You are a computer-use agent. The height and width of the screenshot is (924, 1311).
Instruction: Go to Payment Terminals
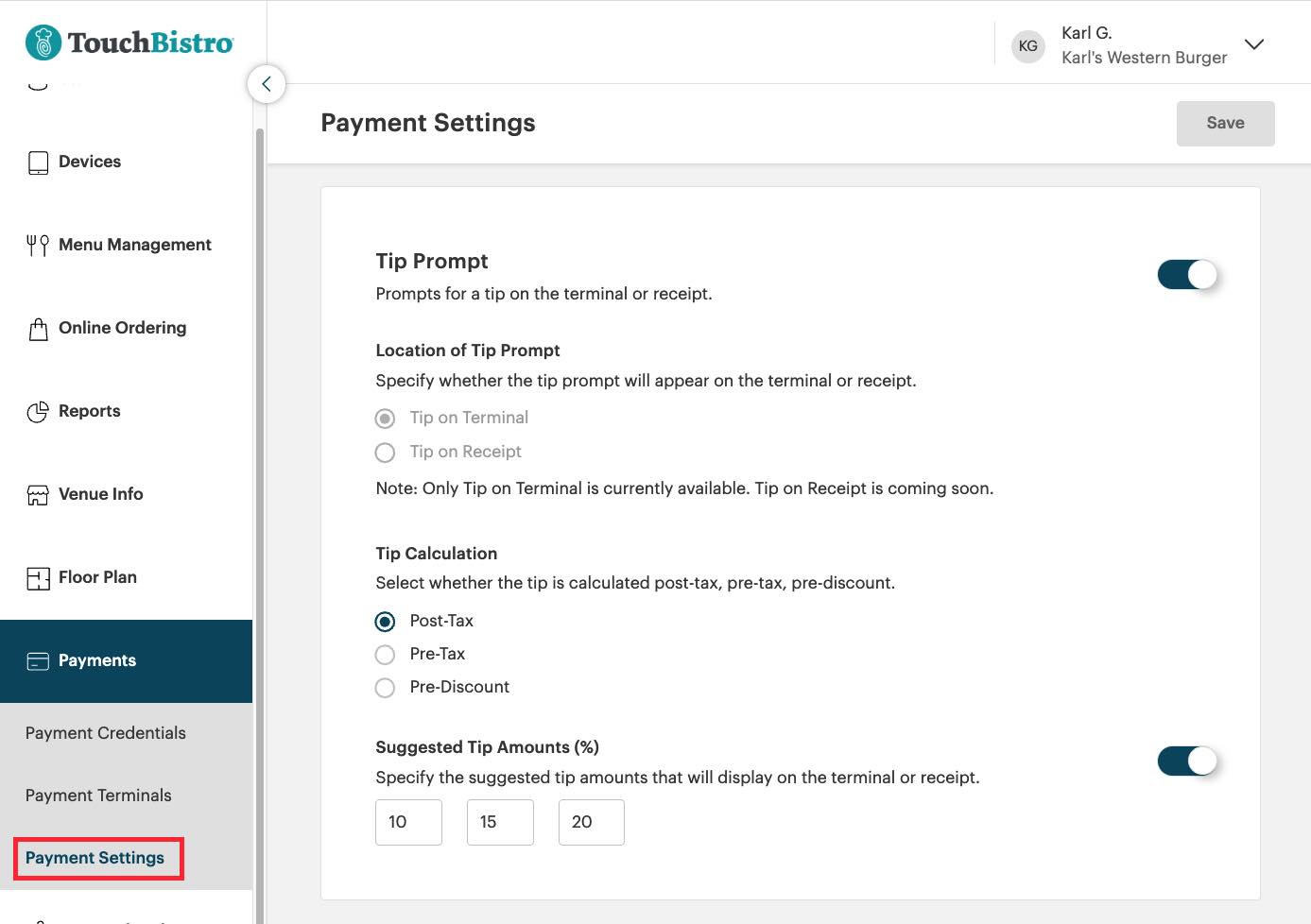coord(98,796)
